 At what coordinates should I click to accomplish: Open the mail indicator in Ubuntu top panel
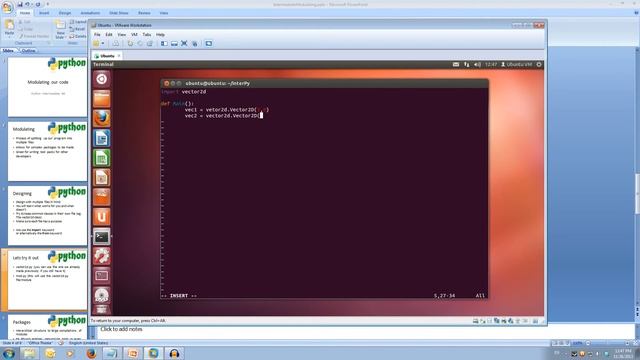pos(456,64)
